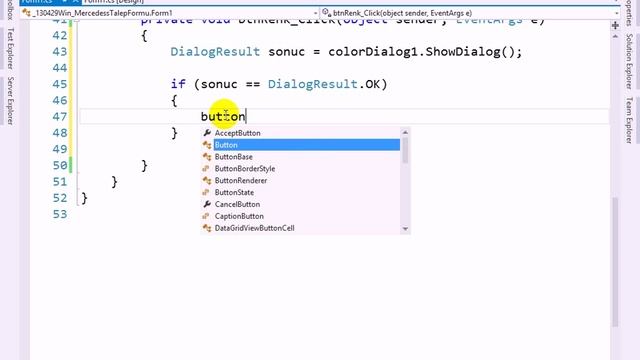640x360 pixels.
Task: Click the sonuc variable on line 43
Action: 287,52
